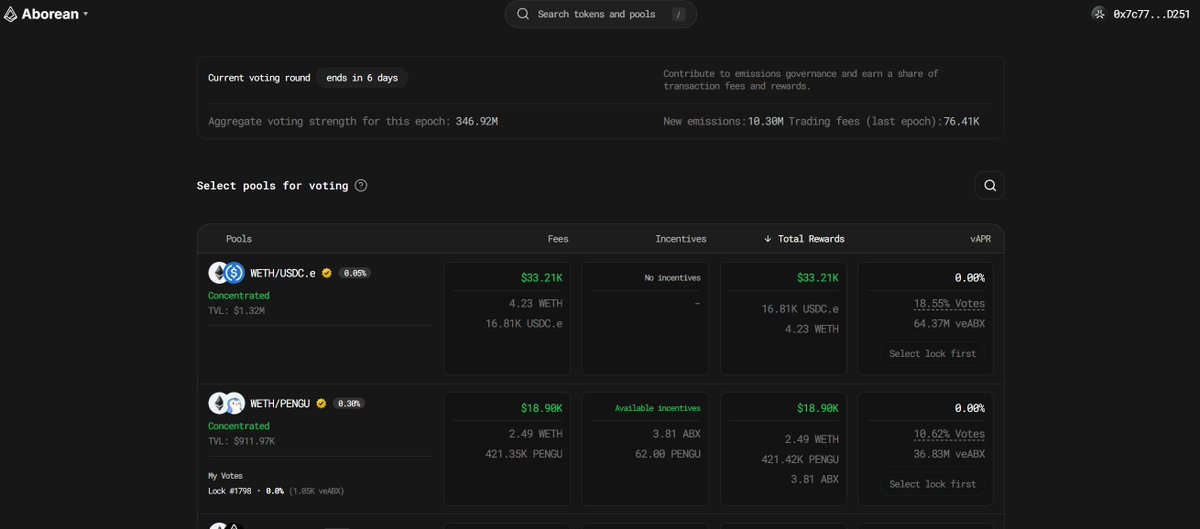
Task: Click the 346.92M aggregate voting strength value
Action: coord(477,121)
